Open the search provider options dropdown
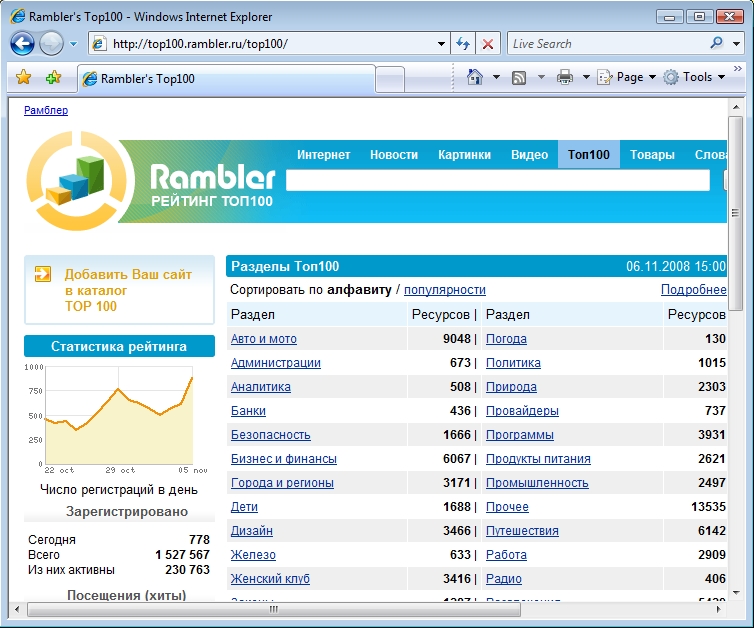Screen dimensions: 754x628 736,44
